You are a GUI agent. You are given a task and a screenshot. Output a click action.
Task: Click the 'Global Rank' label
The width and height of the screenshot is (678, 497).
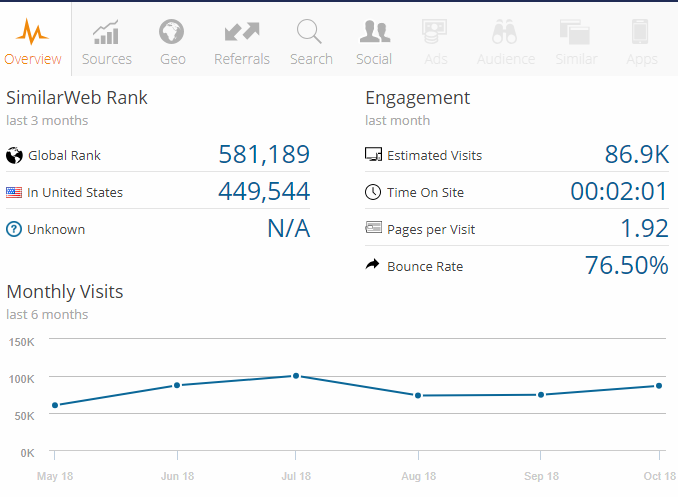pos(64,155)
